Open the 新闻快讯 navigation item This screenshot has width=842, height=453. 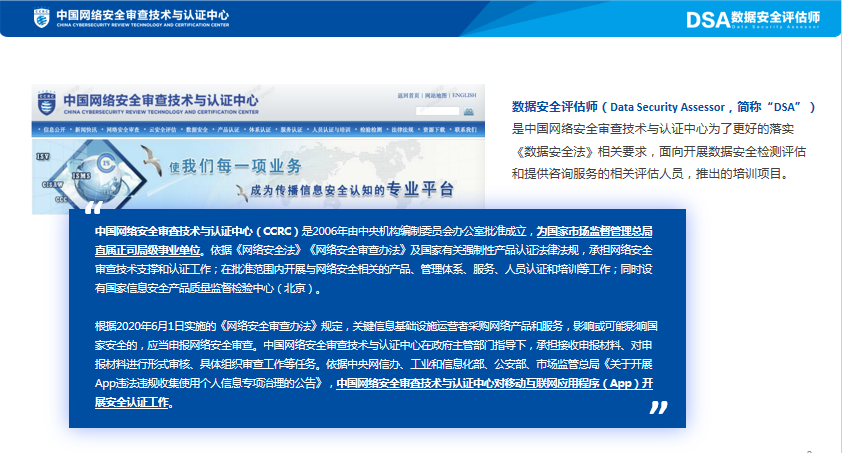point(87,130)
